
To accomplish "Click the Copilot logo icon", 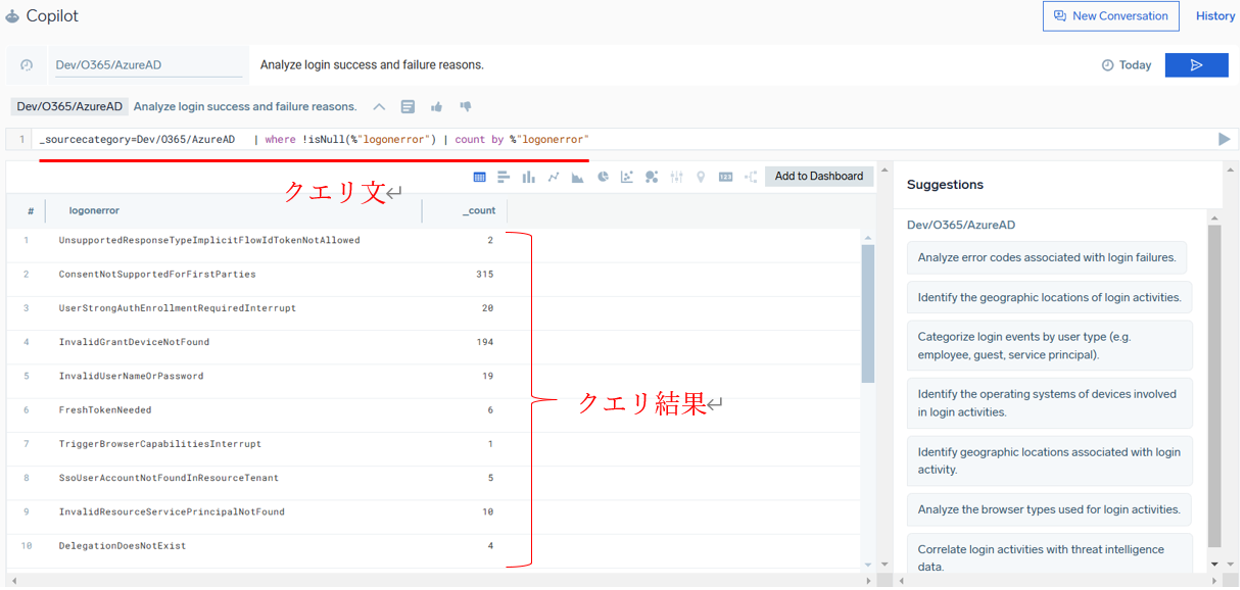I will (13, 16).
